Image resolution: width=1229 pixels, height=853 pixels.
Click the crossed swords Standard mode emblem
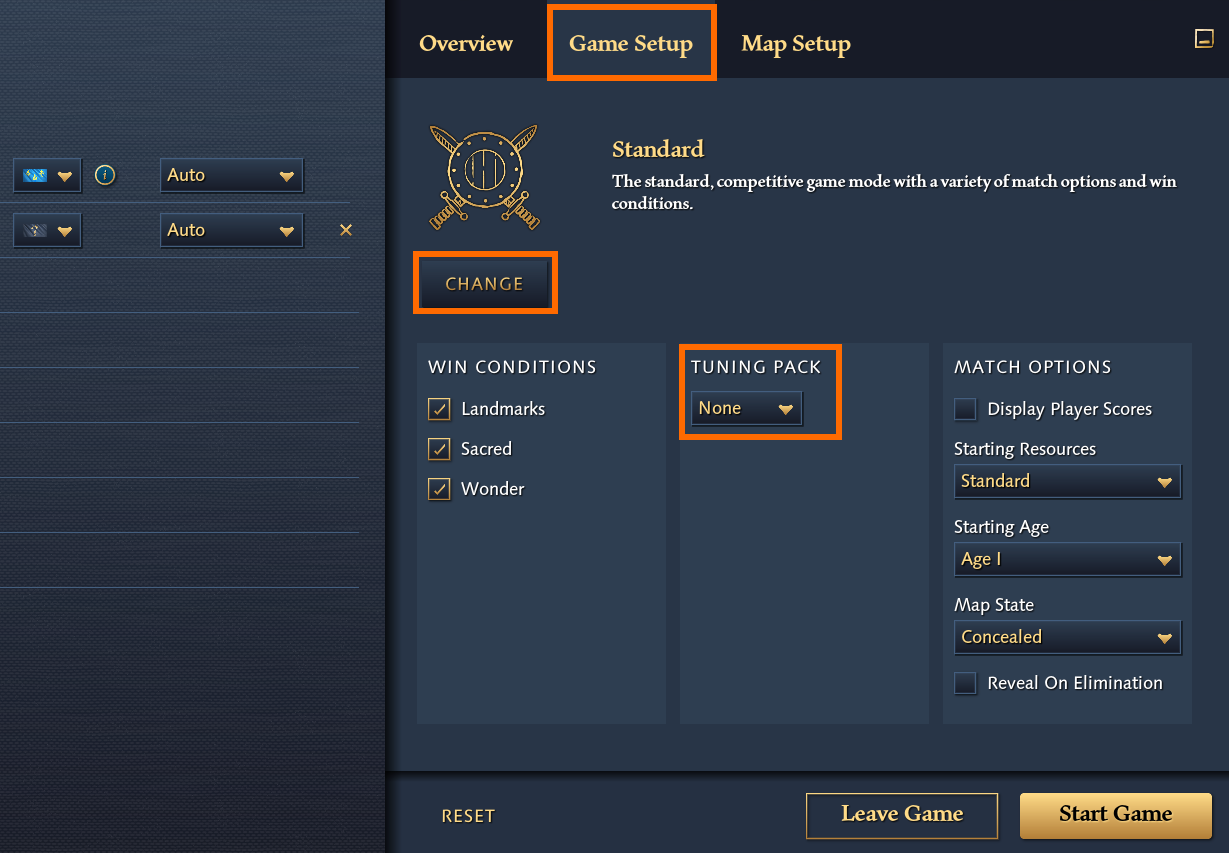[484, 177]
